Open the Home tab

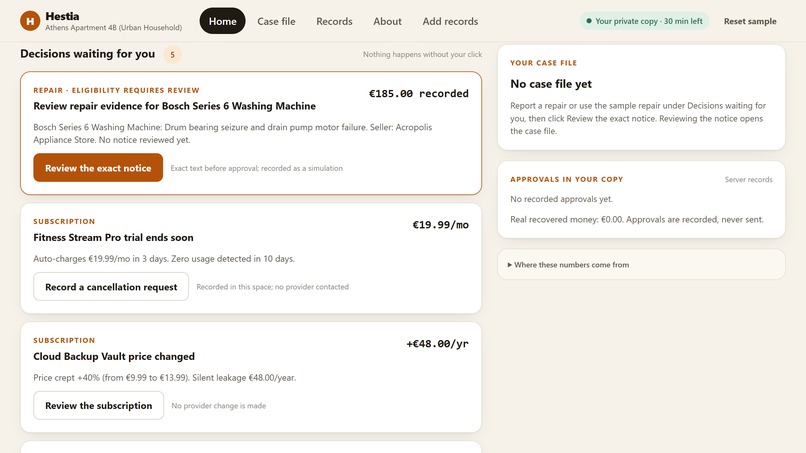click(x=223, y=21)
